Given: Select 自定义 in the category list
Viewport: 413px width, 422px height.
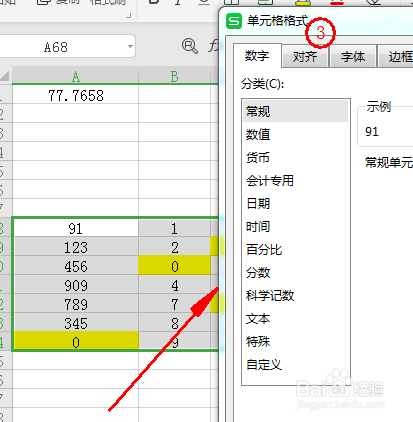Looking at the screenshot, I should pyautogui.click(x=296, y=365).
